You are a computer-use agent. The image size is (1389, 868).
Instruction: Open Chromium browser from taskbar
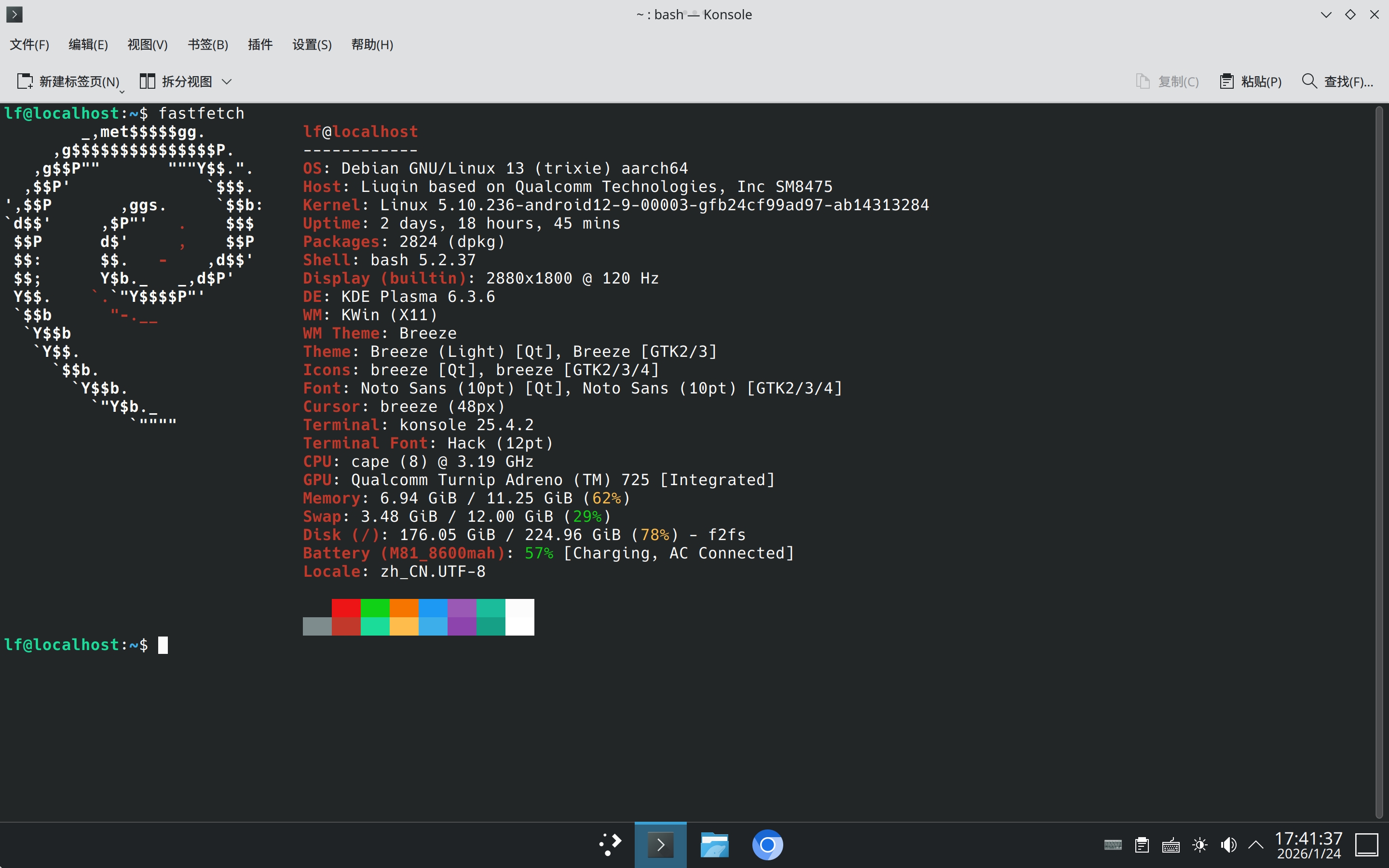767,845
